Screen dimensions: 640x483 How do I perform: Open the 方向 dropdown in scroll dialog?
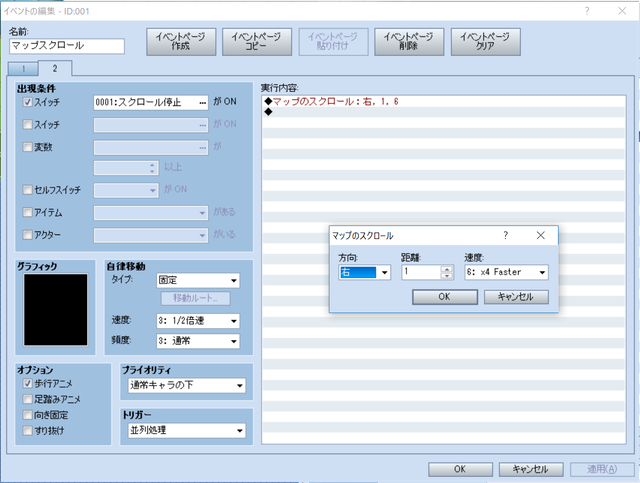[364, 272]
